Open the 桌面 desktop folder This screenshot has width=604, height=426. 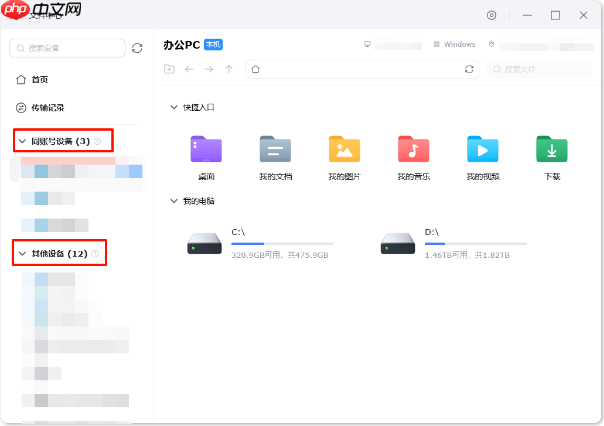click(206, 158)
